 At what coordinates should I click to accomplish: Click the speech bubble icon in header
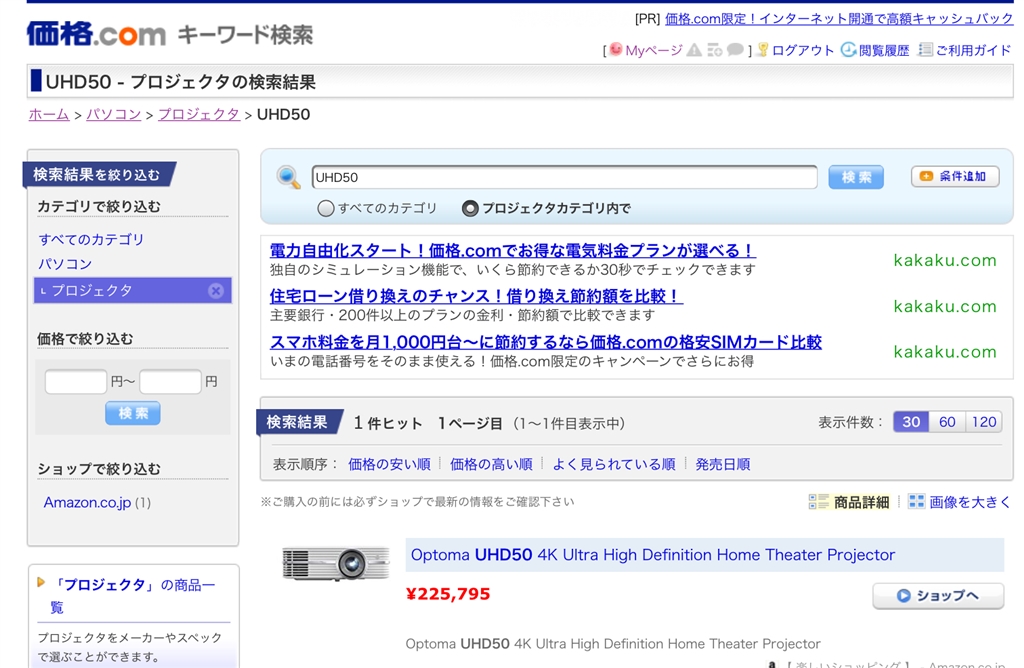[x=735, y=50]
